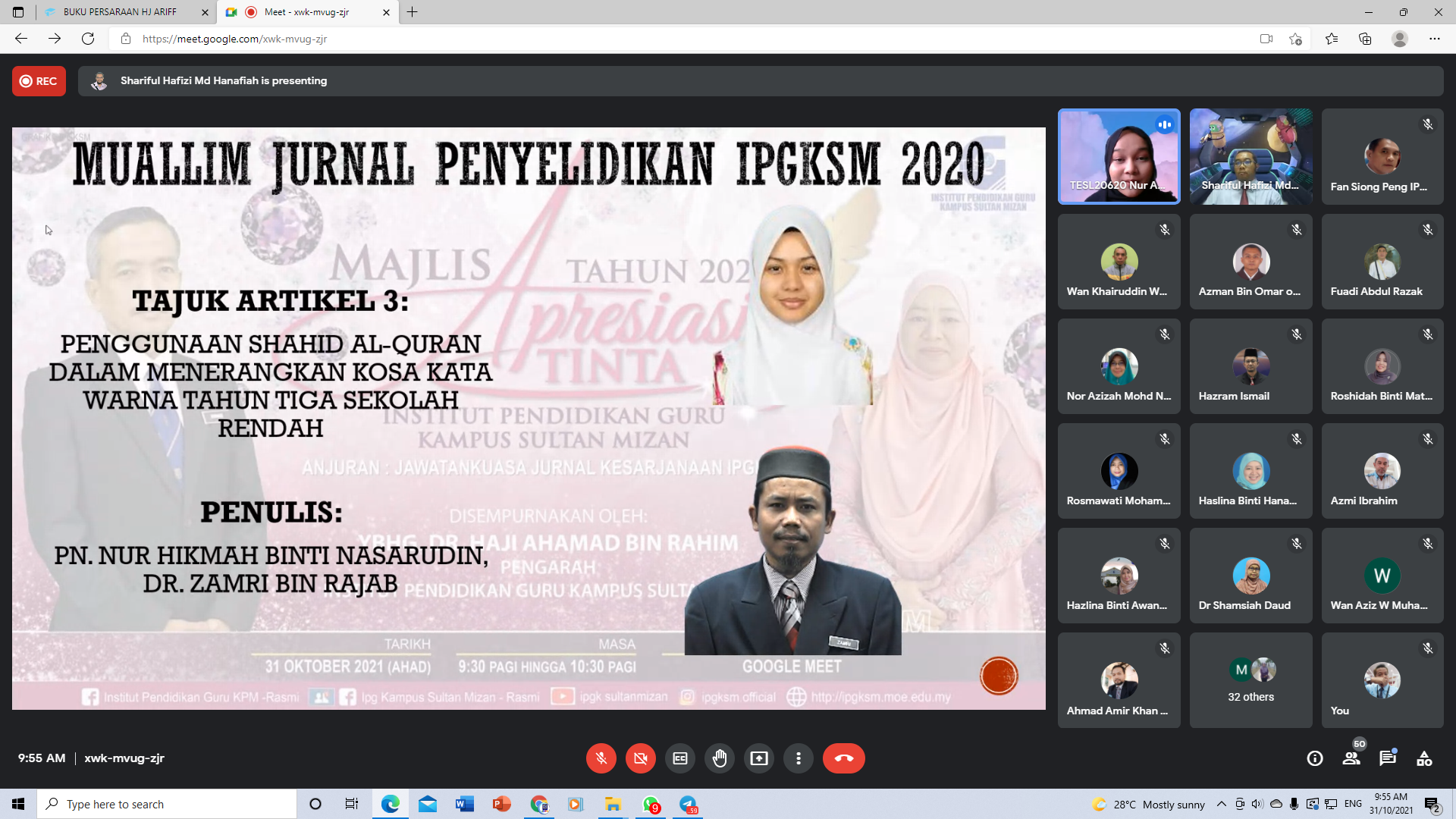Raise hand in meeting
The width and height of the screenshot is (1456, 819).
point(719,758)
